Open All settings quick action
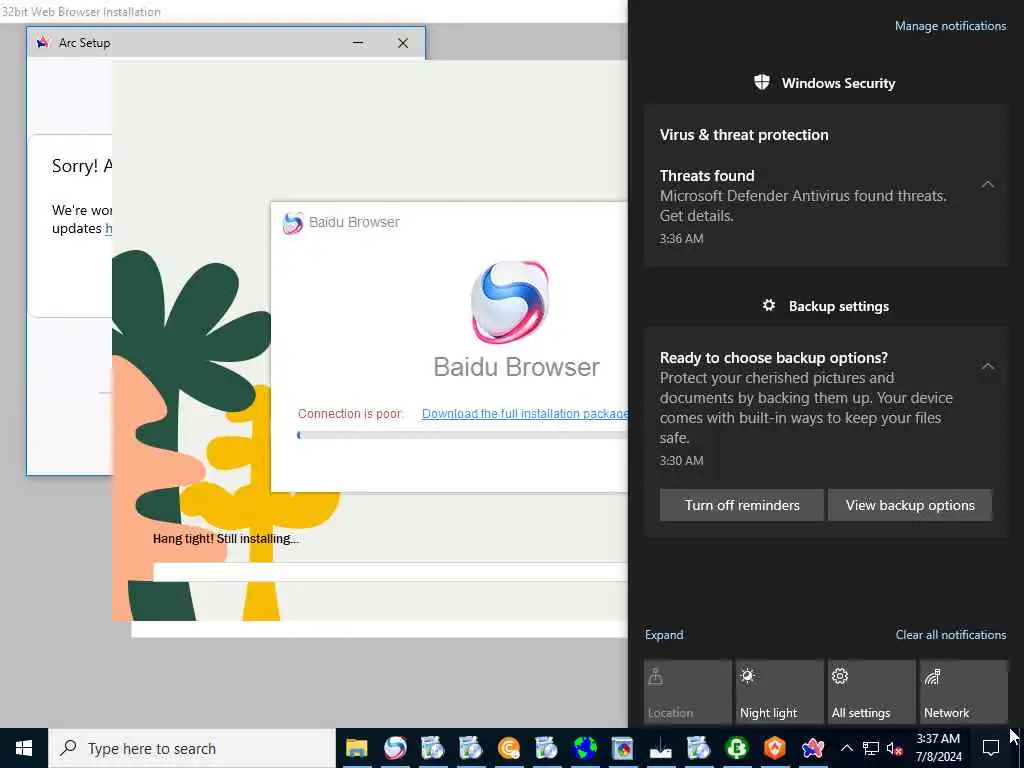 click(871, 691)
